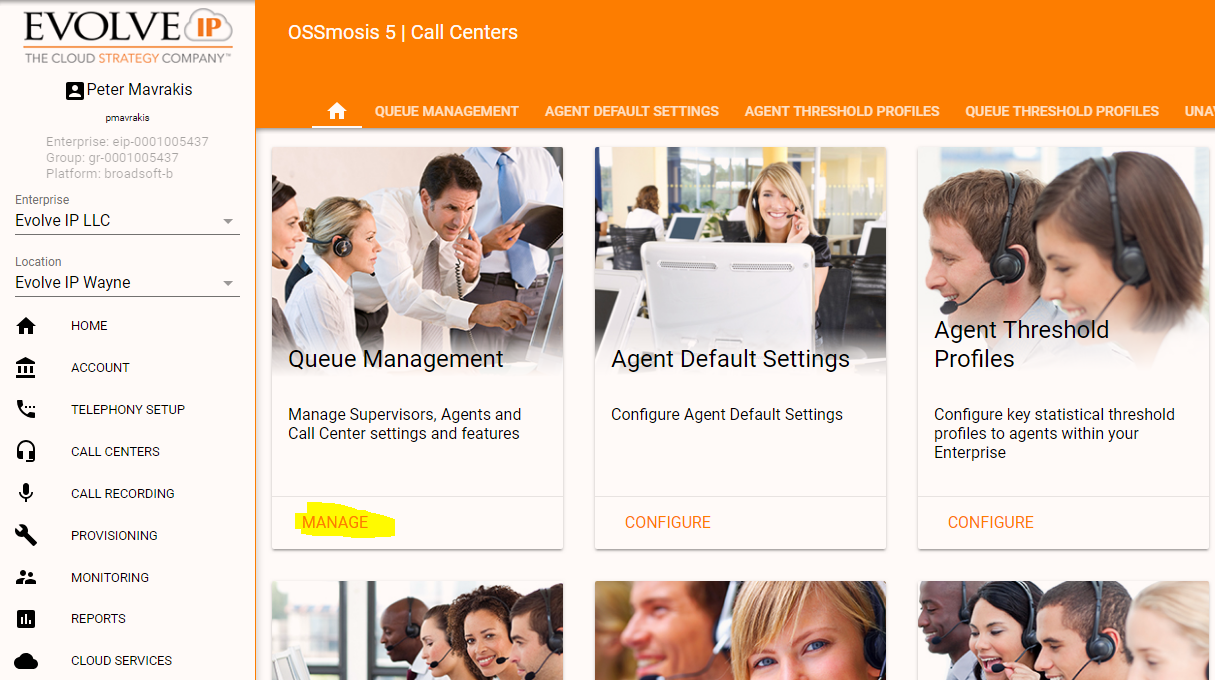The height and width of the screenshot is (680, 1215).
Task: Click the Call Recording microphone icon
Action: point(26,493)
